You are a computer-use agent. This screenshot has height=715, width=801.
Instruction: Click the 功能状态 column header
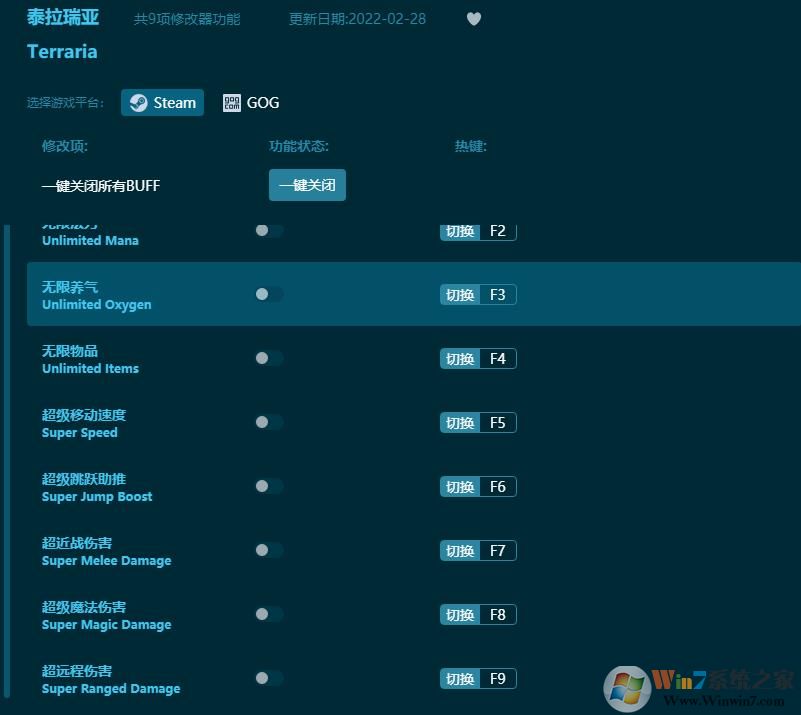(299, 147)
